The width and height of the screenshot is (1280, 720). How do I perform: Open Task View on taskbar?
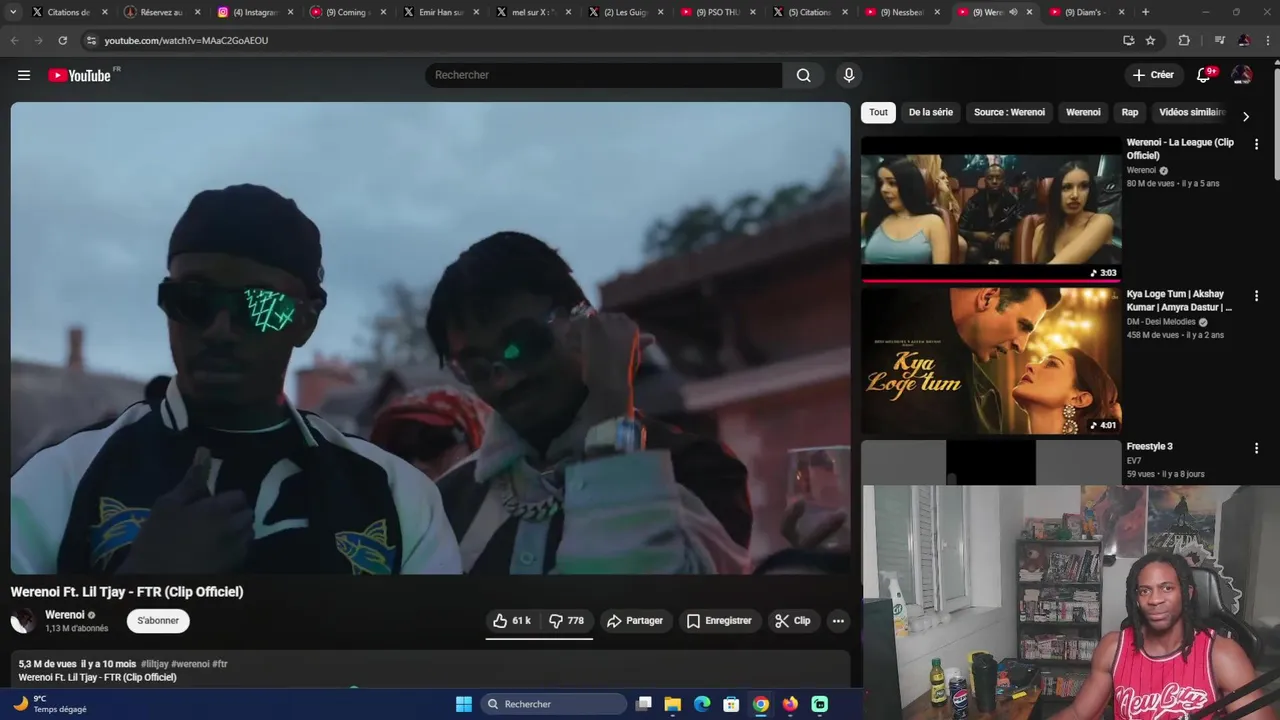pos(644,704)
